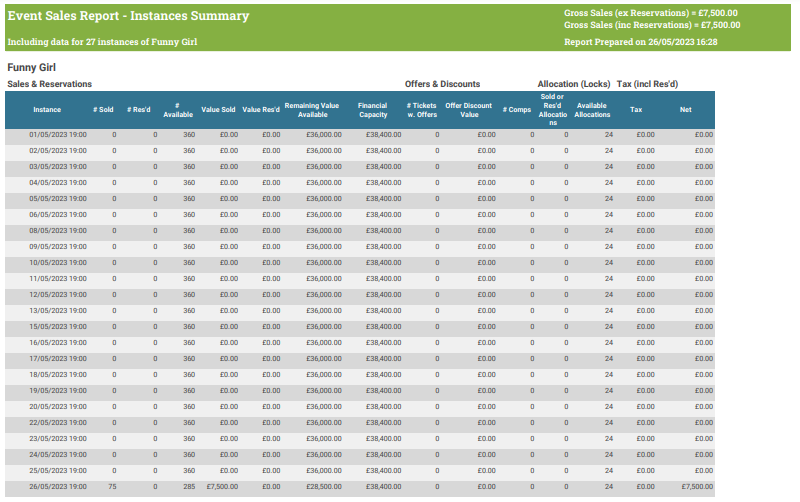Click £0.00 Net in the 01/05/2023 row
The height and width of the screenshot is (502, 800).
click(704, 135)
